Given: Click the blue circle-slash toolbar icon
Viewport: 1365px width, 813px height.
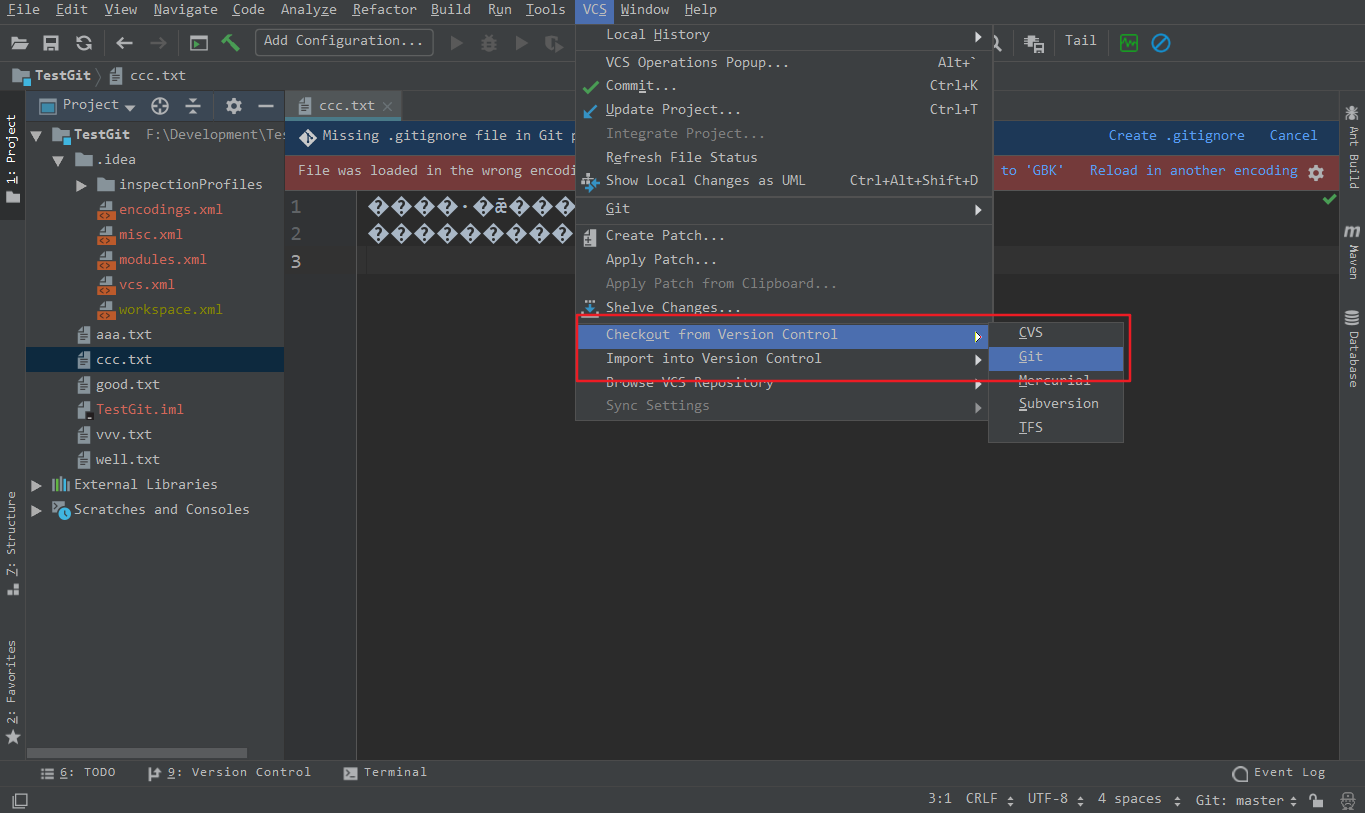Looking at the screenshot, I should (x=1160, y=42).
